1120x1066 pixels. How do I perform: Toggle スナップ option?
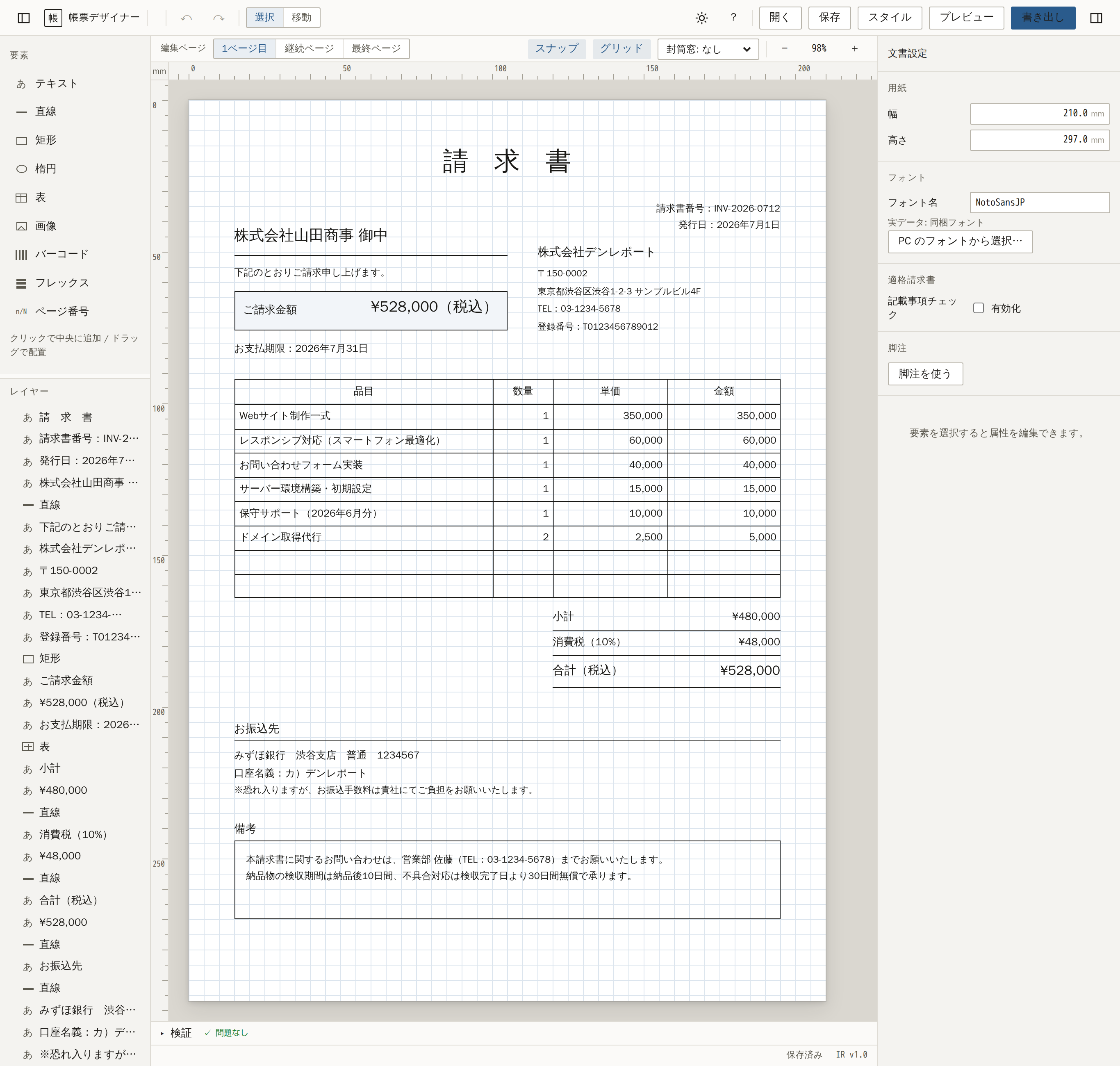pos(556,49)
